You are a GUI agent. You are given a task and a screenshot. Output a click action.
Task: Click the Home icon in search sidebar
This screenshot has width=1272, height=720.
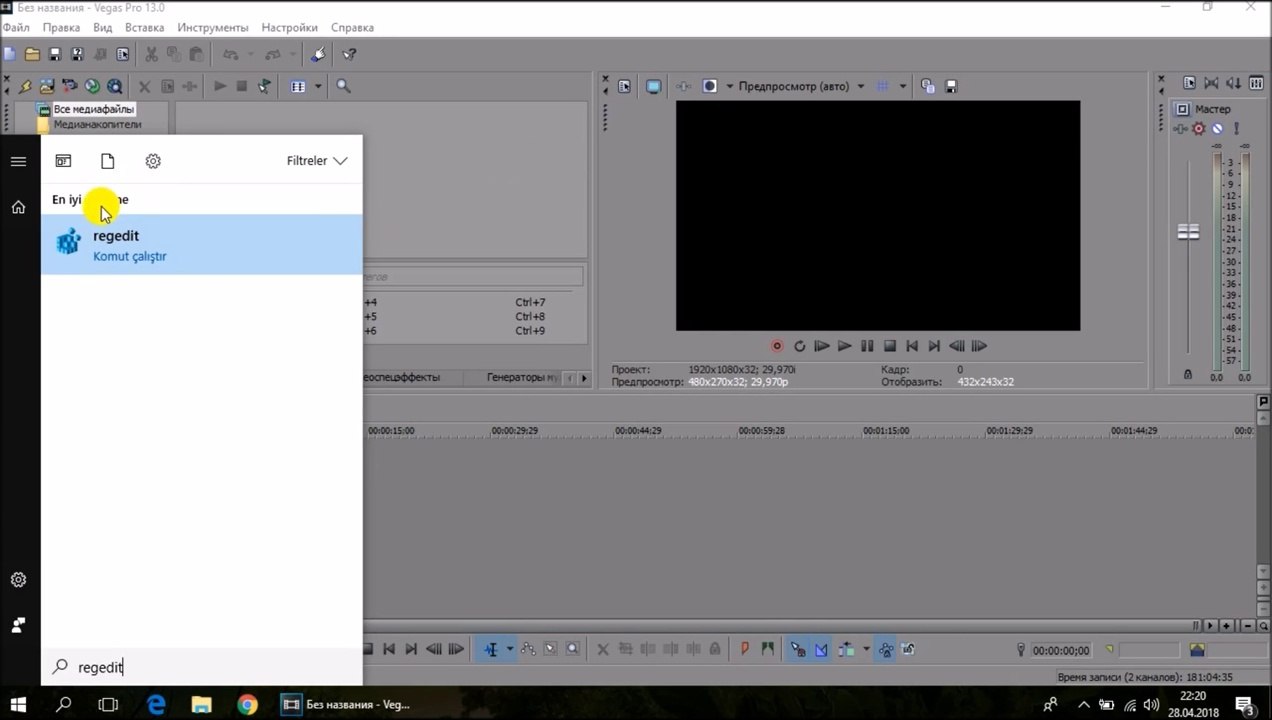(x=18, y=207)
